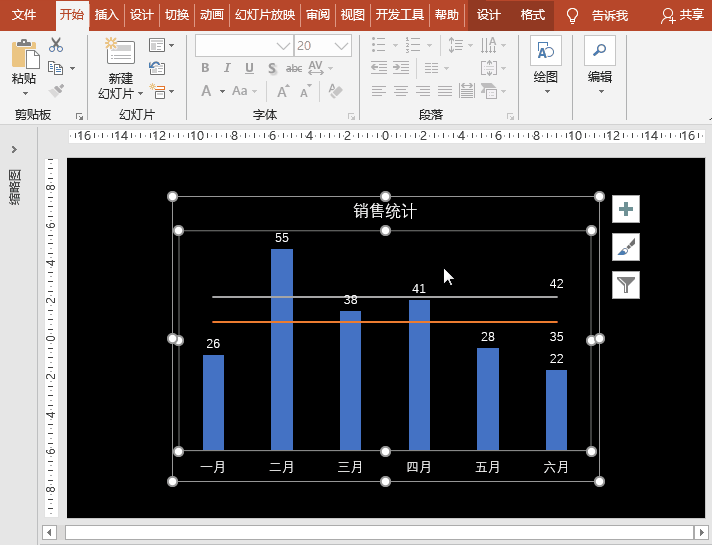Viewport: 712px width, 545px height.
Task: Click the Drawing shapes icon
Action: (x=545, y=50)
